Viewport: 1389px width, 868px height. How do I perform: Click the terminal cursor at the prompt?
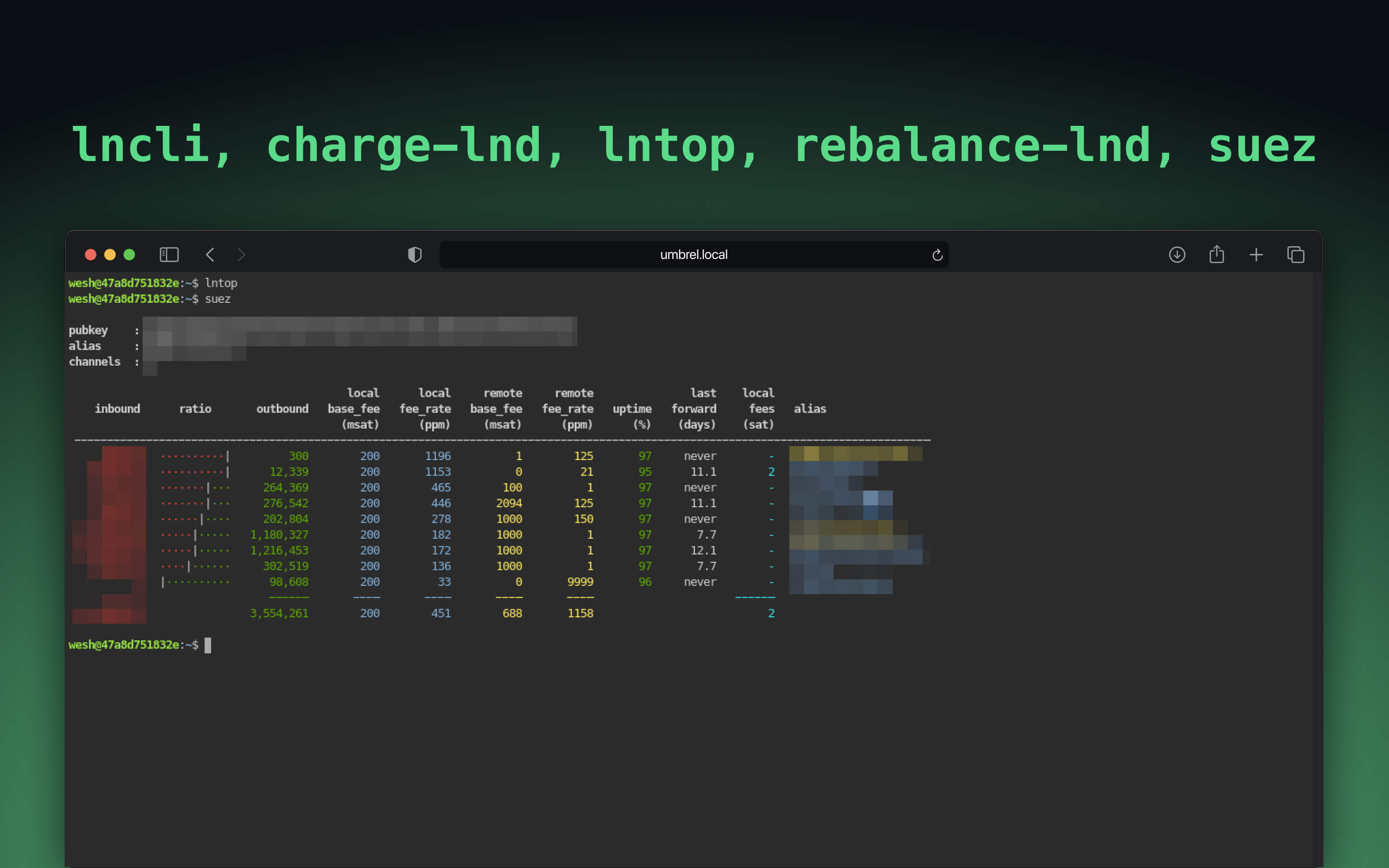tap(209, 645)
